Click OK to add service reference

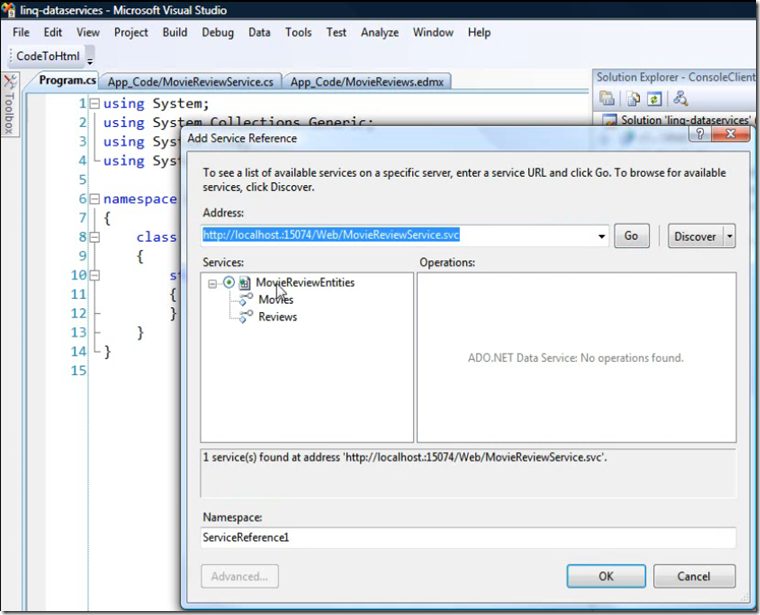[x=606, y=576]
